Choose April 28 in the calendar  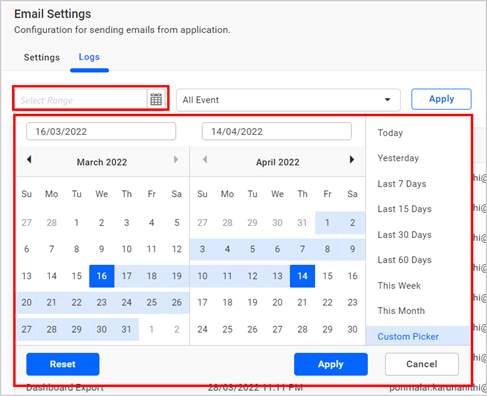pos(302,329)
